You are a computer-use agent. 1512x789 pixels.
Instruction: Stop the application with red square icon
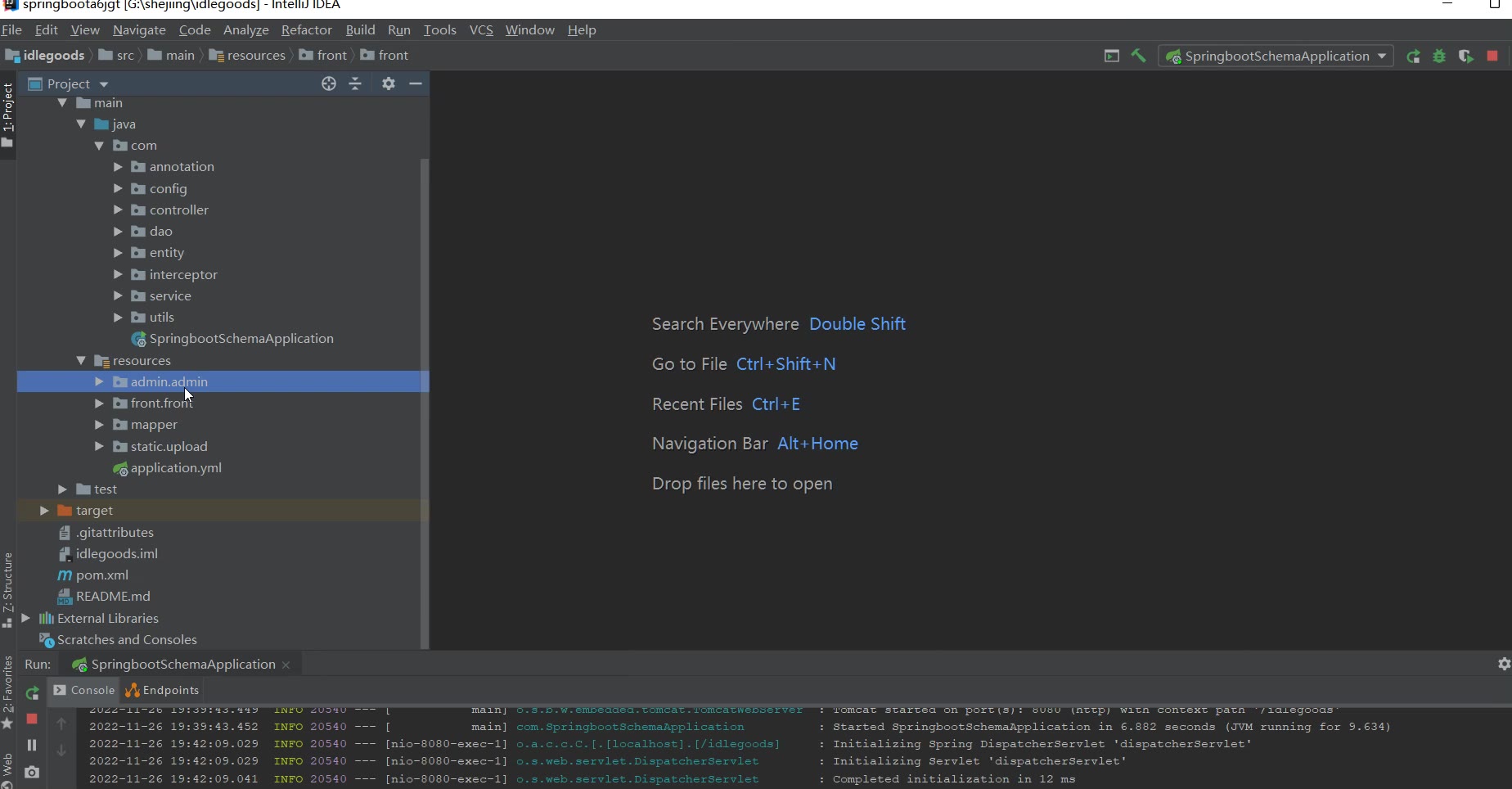point(1492,56)
